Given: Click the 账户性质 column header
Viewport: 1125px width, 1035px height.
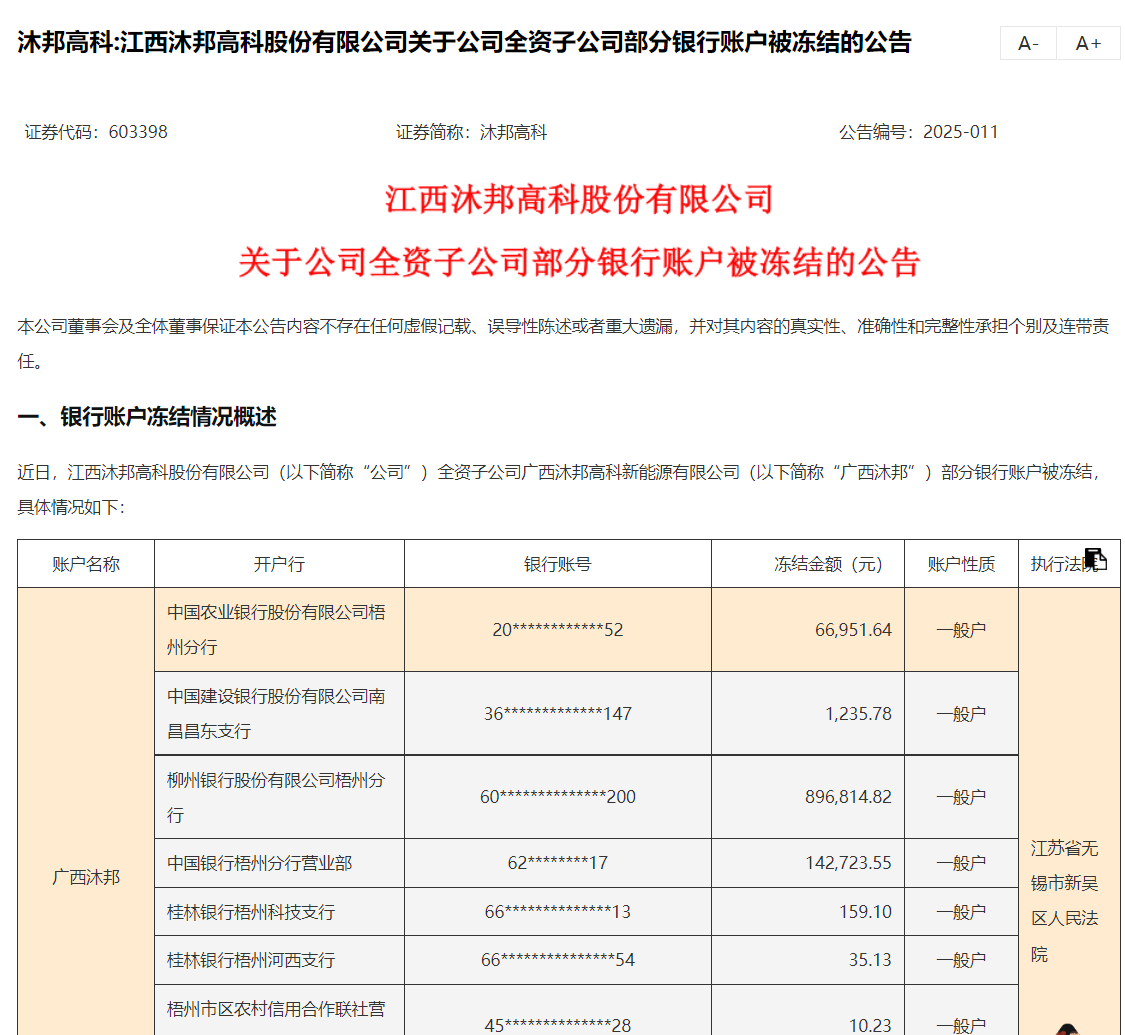Looking at the screenshot, I should (961, 564).
